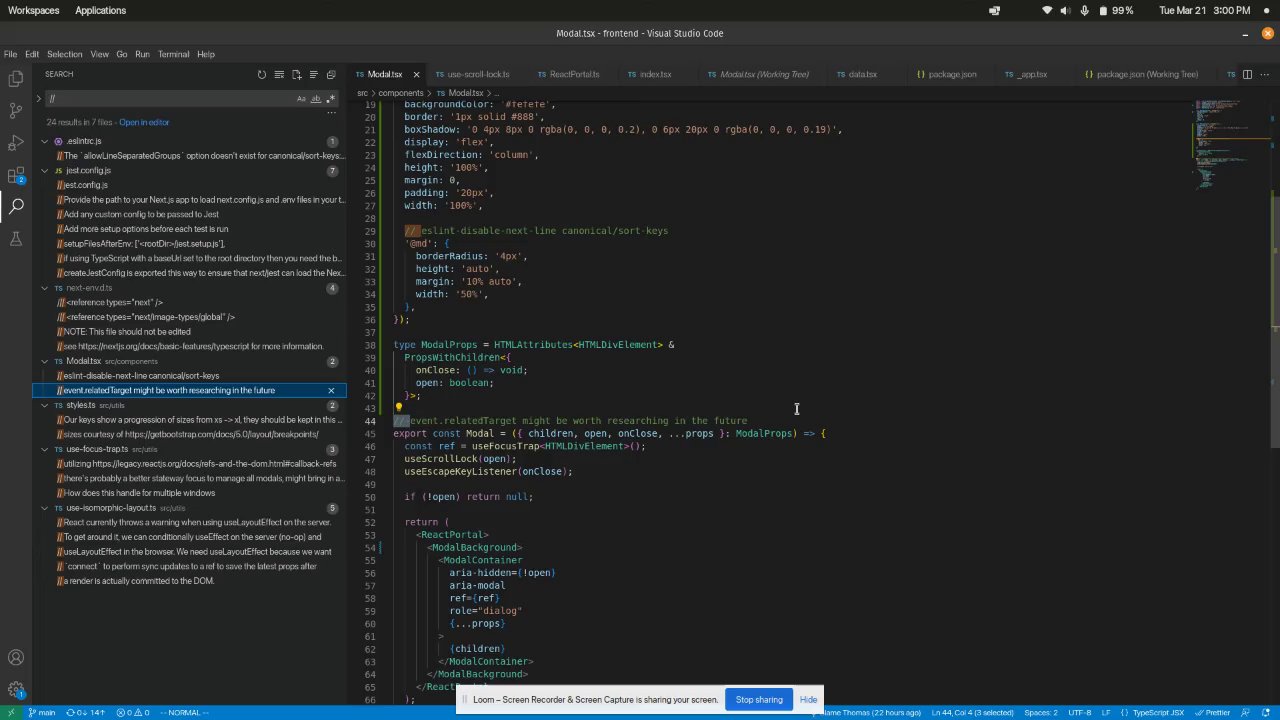Collapse the jest.config.js search results

click(44, 171)
